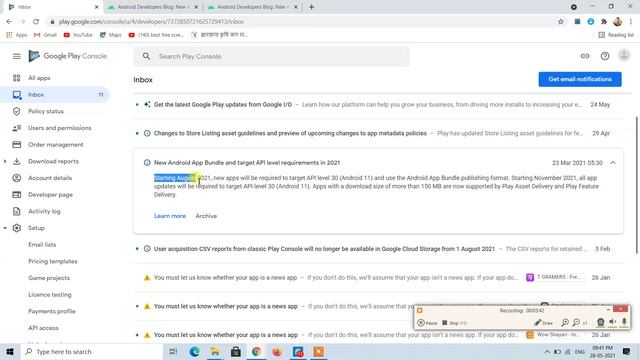Open All apps in sidebar
This screenshot has width=640, height=360.
(39, 78)
